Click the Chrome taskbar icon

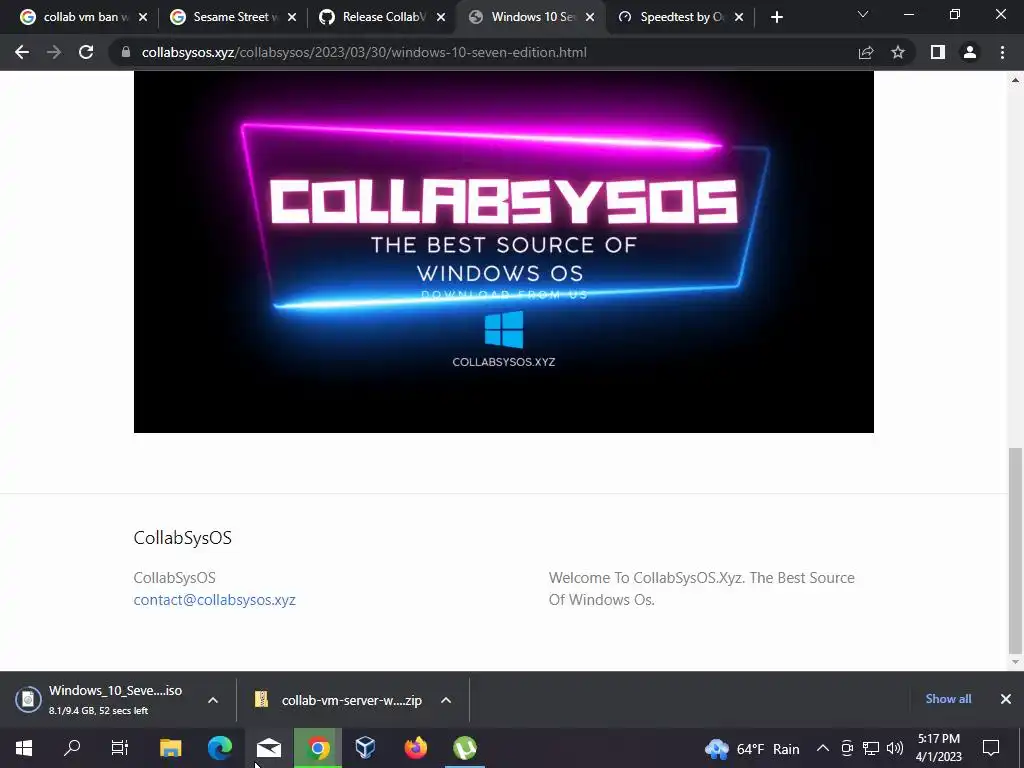[x=318, y=748]
